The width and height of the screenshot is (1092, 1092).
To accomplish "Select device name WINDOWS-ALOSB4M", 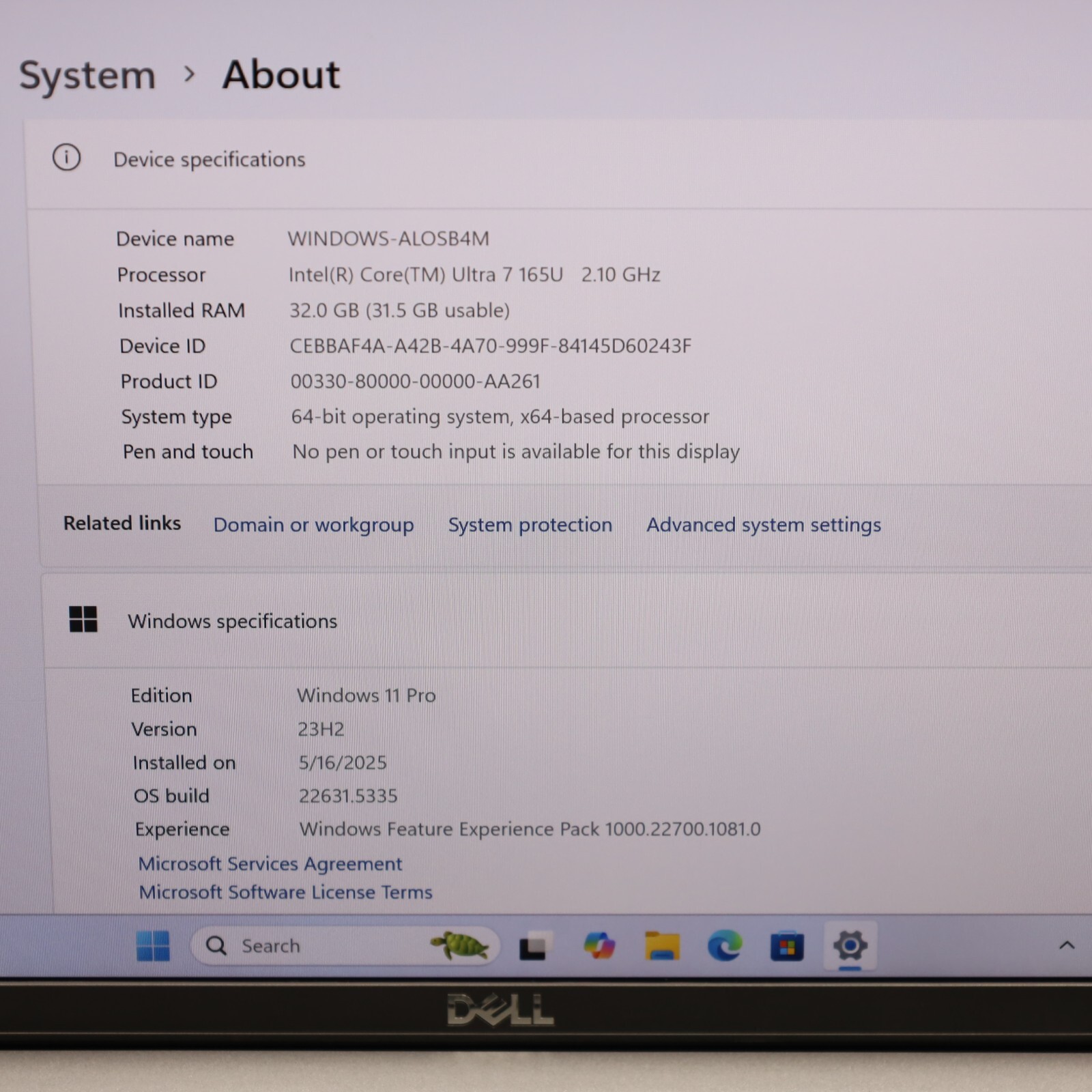I will [388, 238].
